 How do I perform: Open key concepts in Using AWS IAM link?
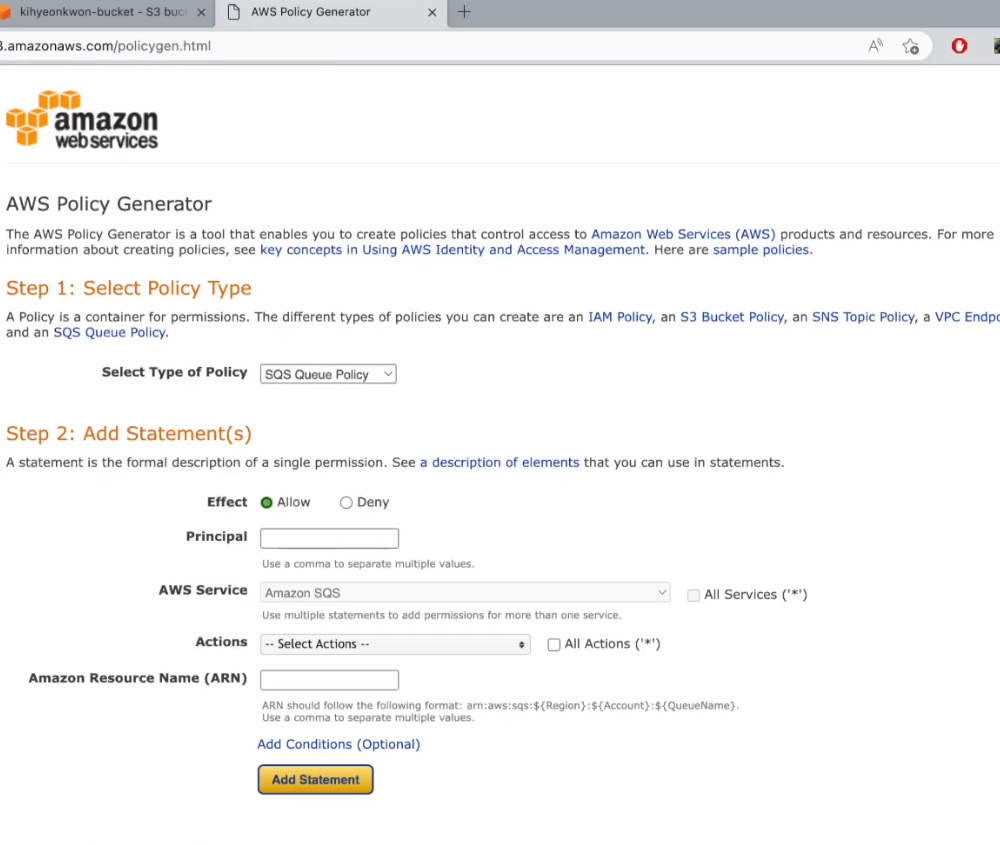tap(453, 249)
